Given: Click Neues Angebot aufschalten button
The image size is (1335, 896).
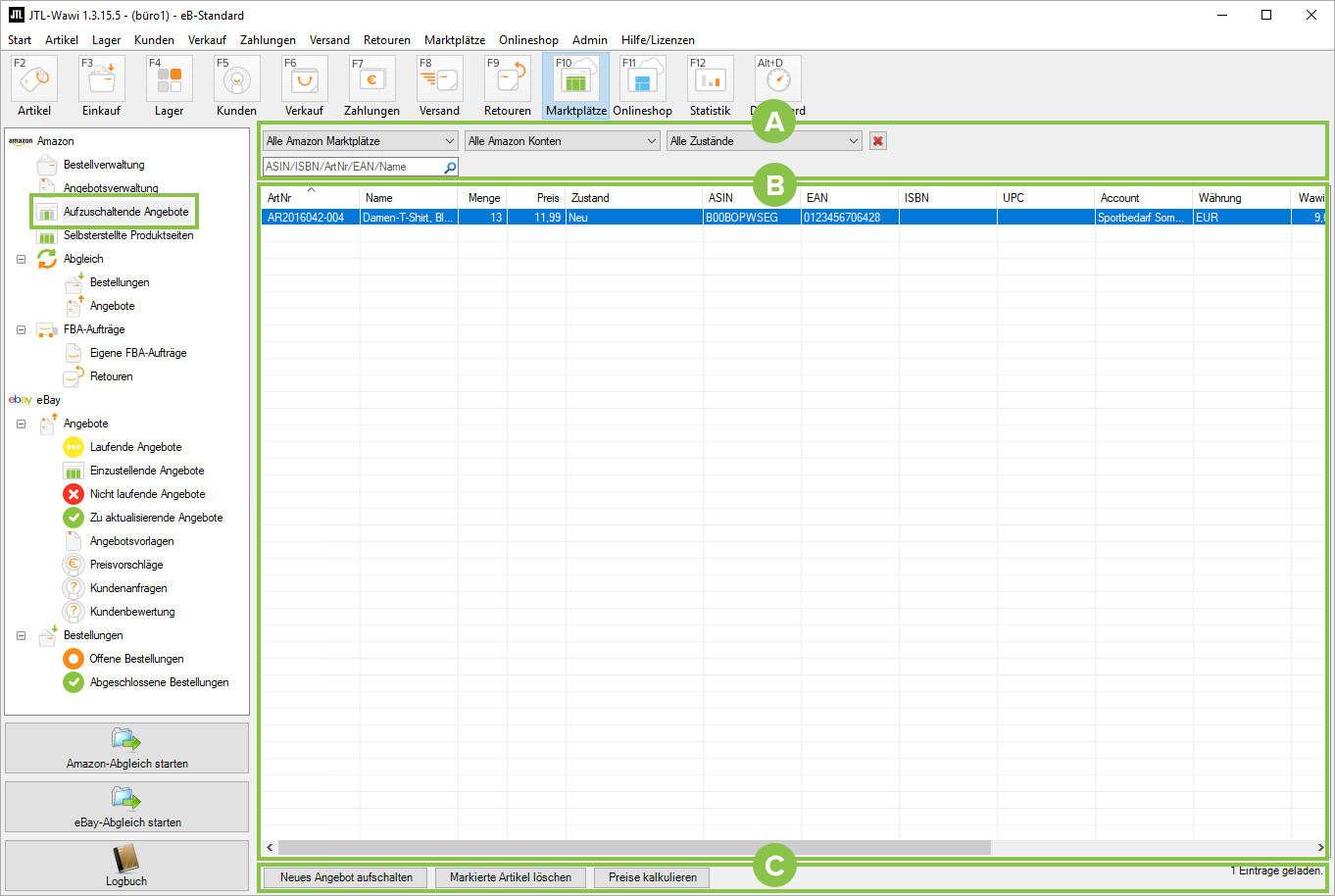Looking at the screenshot, I should (x=346, y=877).
